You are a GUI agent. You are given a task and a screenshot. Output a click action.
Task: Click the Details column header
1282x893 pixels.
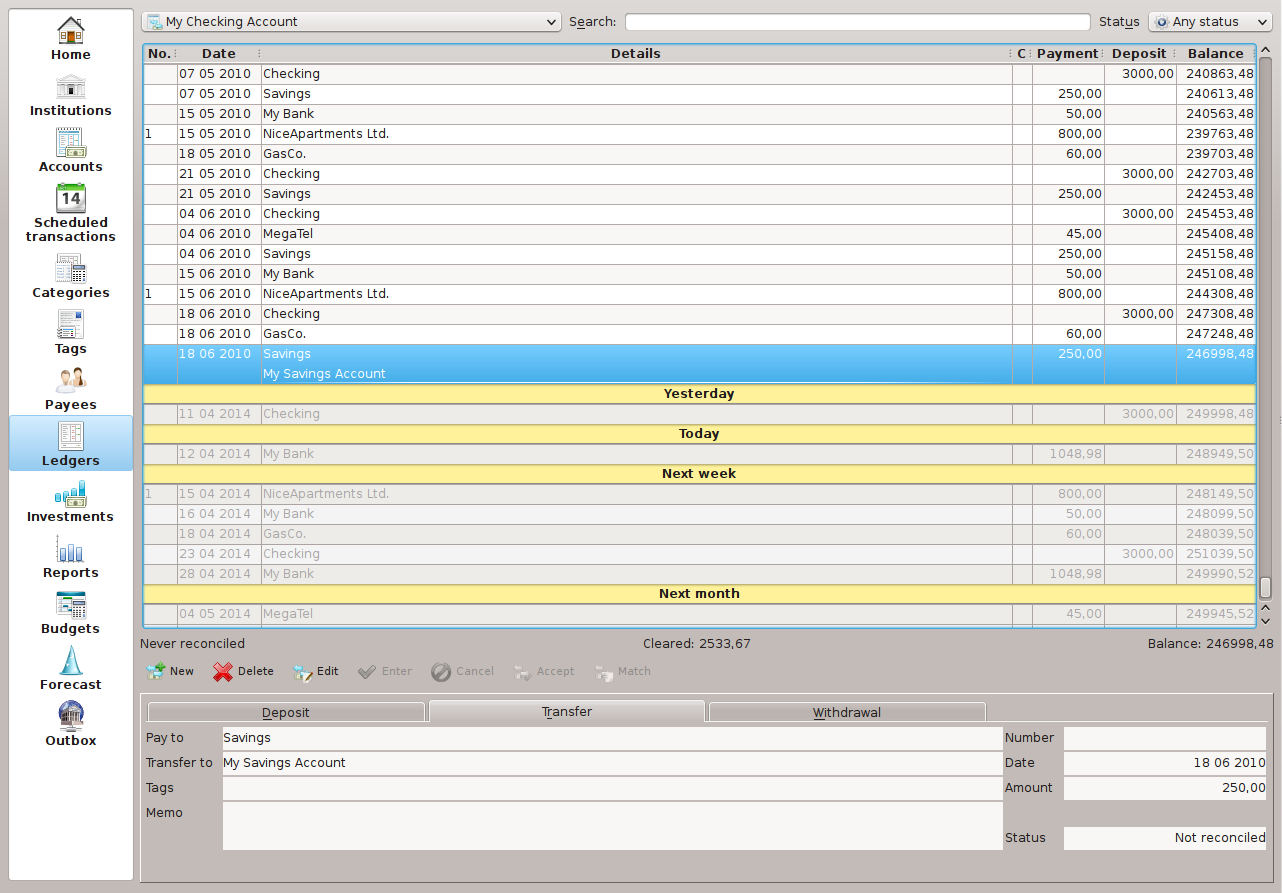636,54
